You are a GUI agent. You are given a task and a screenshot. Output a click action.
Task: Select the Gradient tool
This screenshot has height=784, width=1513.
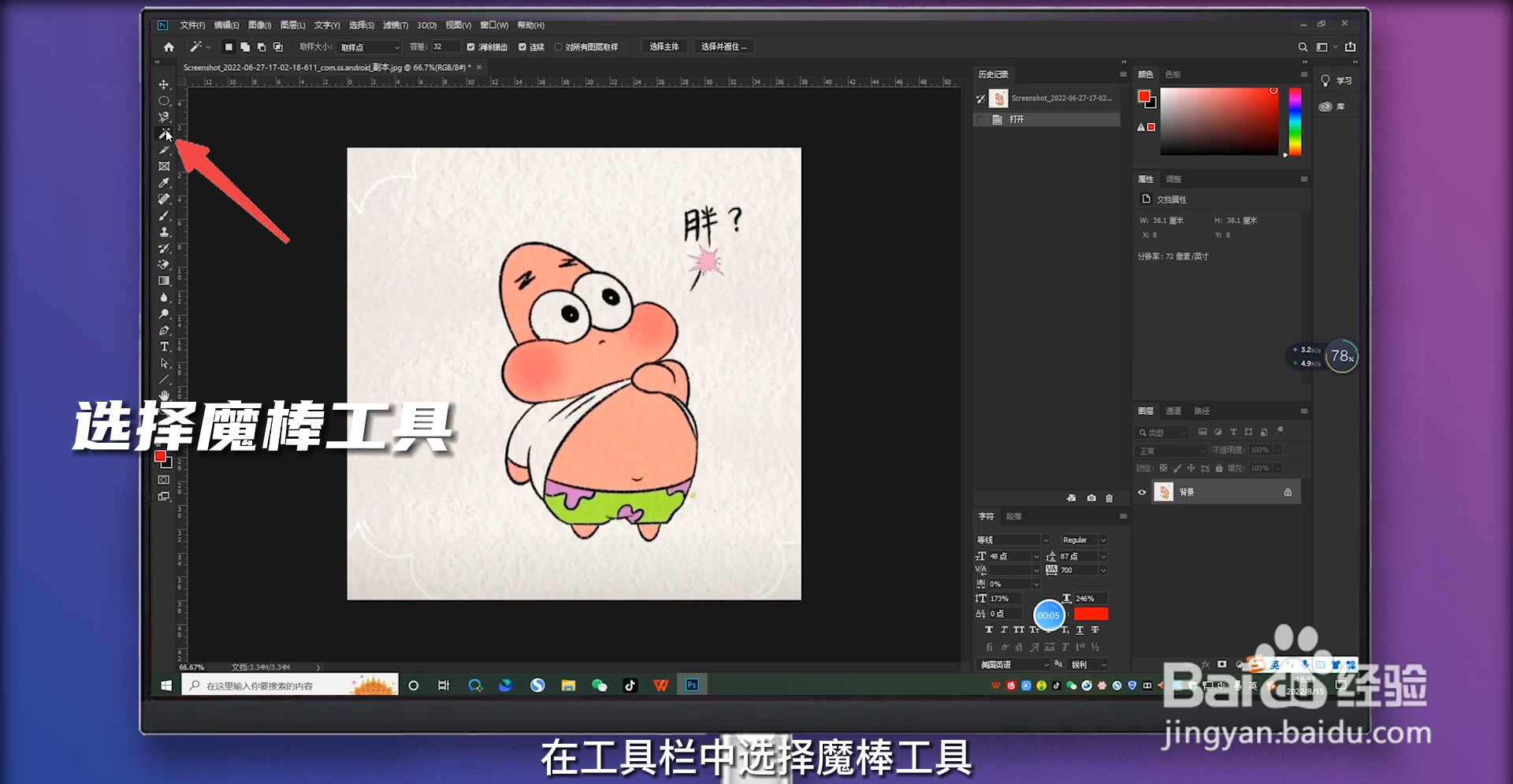coord(164,281)
